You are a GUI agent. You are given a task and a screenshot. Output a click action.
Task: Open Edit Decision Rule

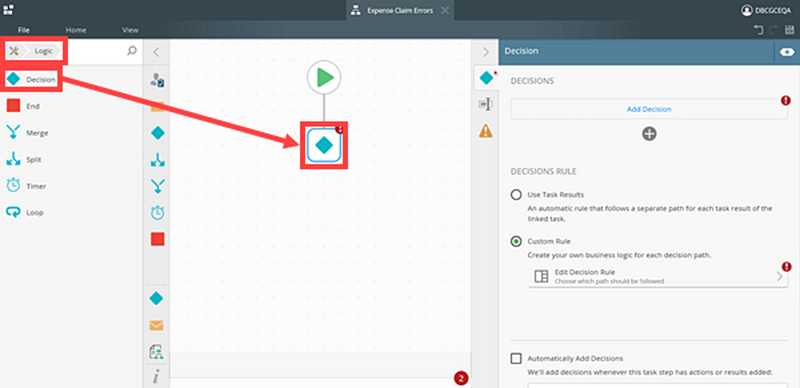[658, 276]
